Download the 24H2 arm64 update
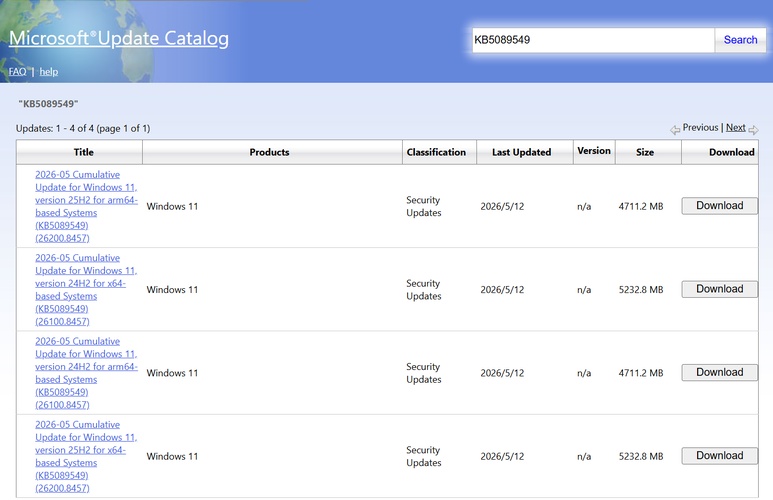 (719, 372)
